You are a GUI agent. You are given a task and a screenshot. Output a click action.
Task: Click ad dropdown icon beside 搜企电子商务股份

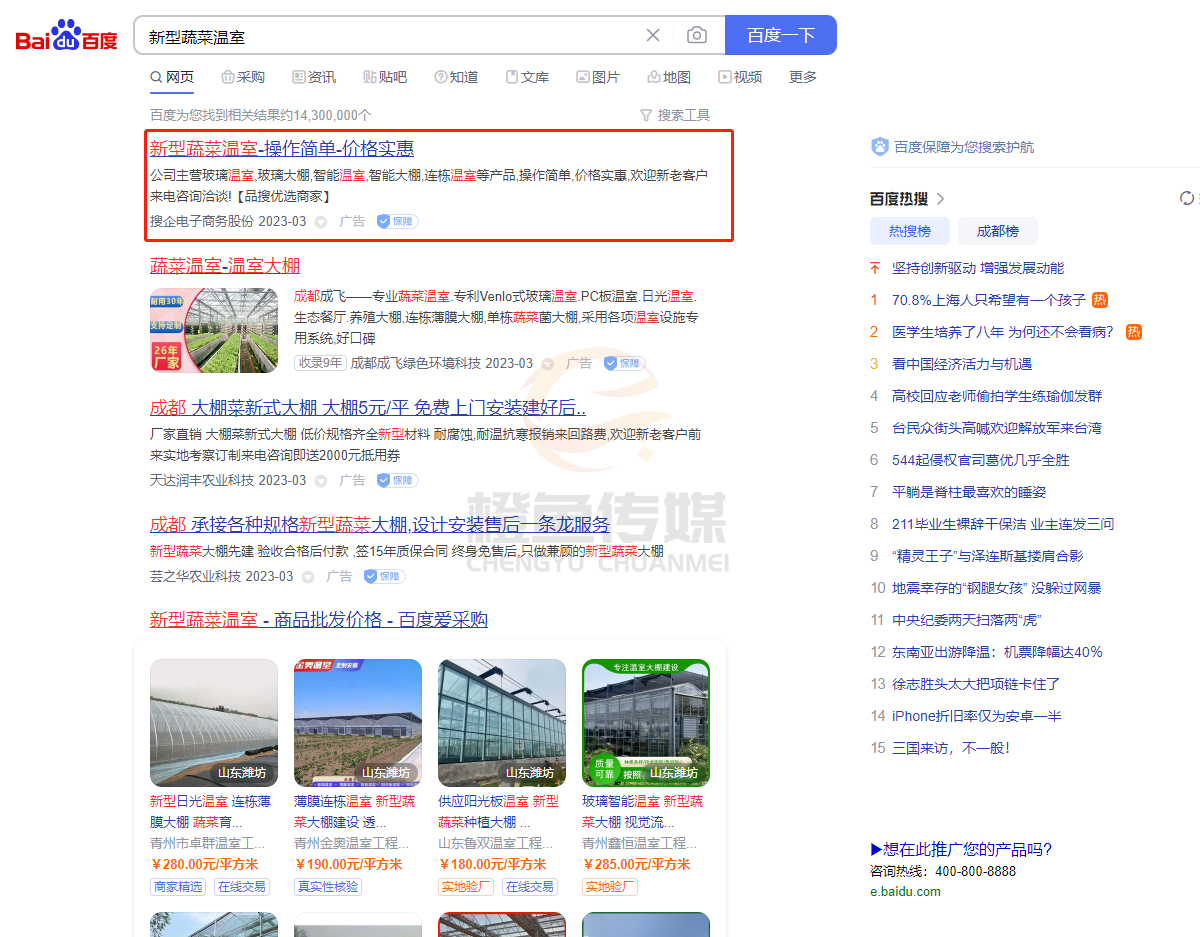321,222
